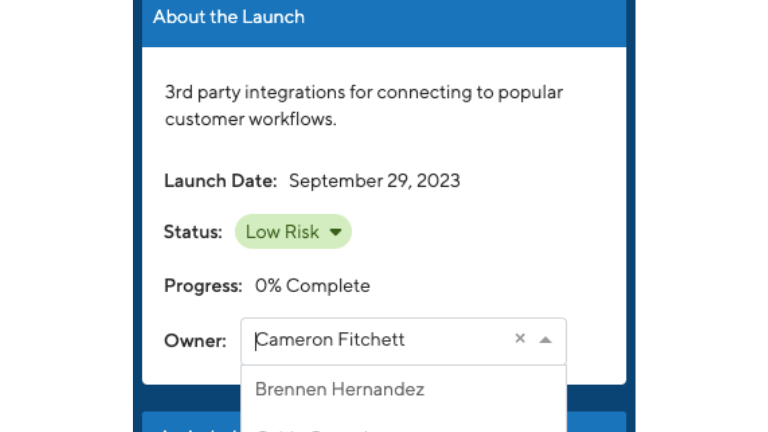The height and width of the screenshot is (432, 768).
Task: Click the partially visible blue panel header below
Action: [x=191, y=422]
